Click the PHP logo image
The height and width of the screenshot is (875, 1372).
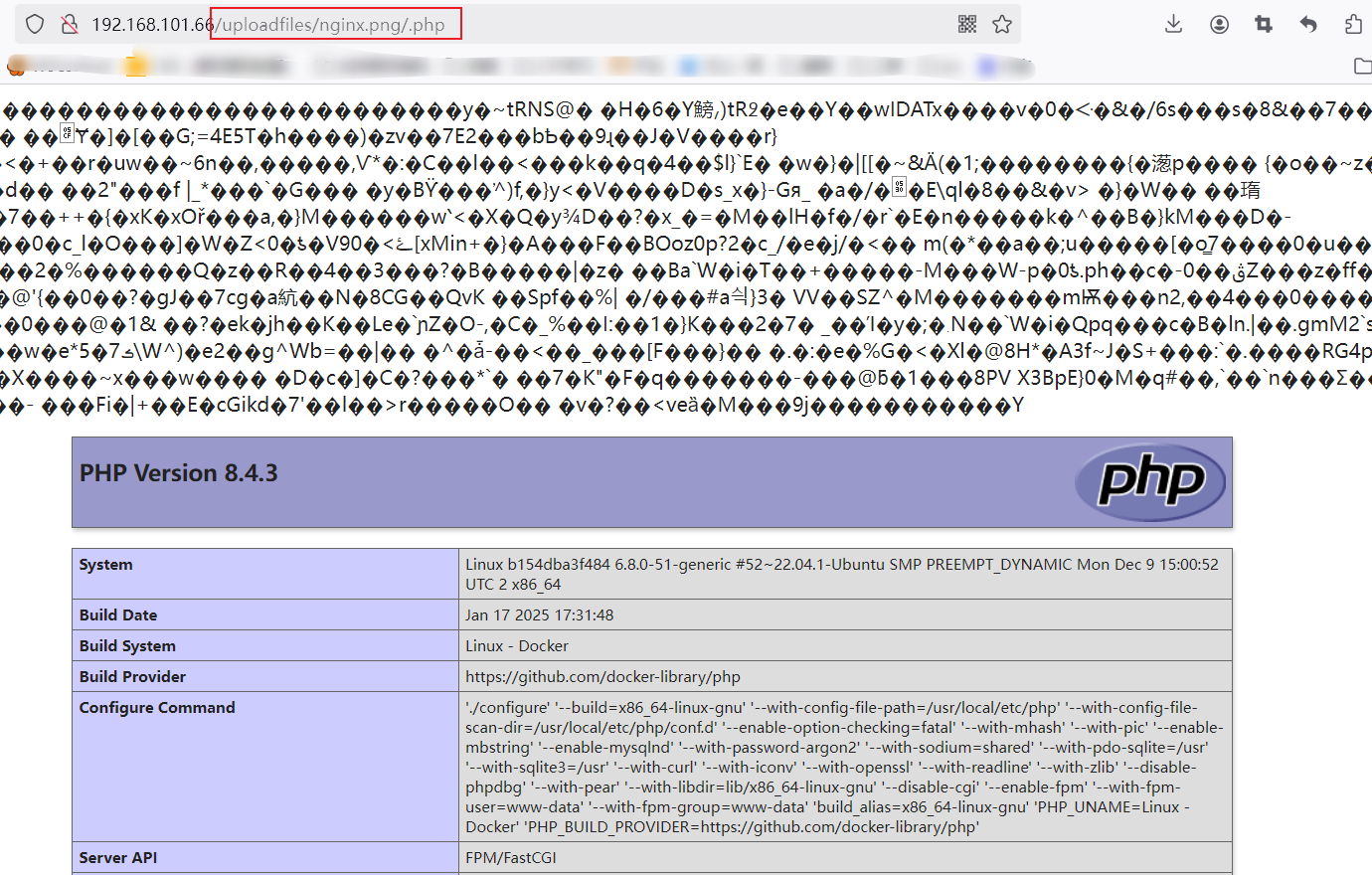pos(1150,482)
